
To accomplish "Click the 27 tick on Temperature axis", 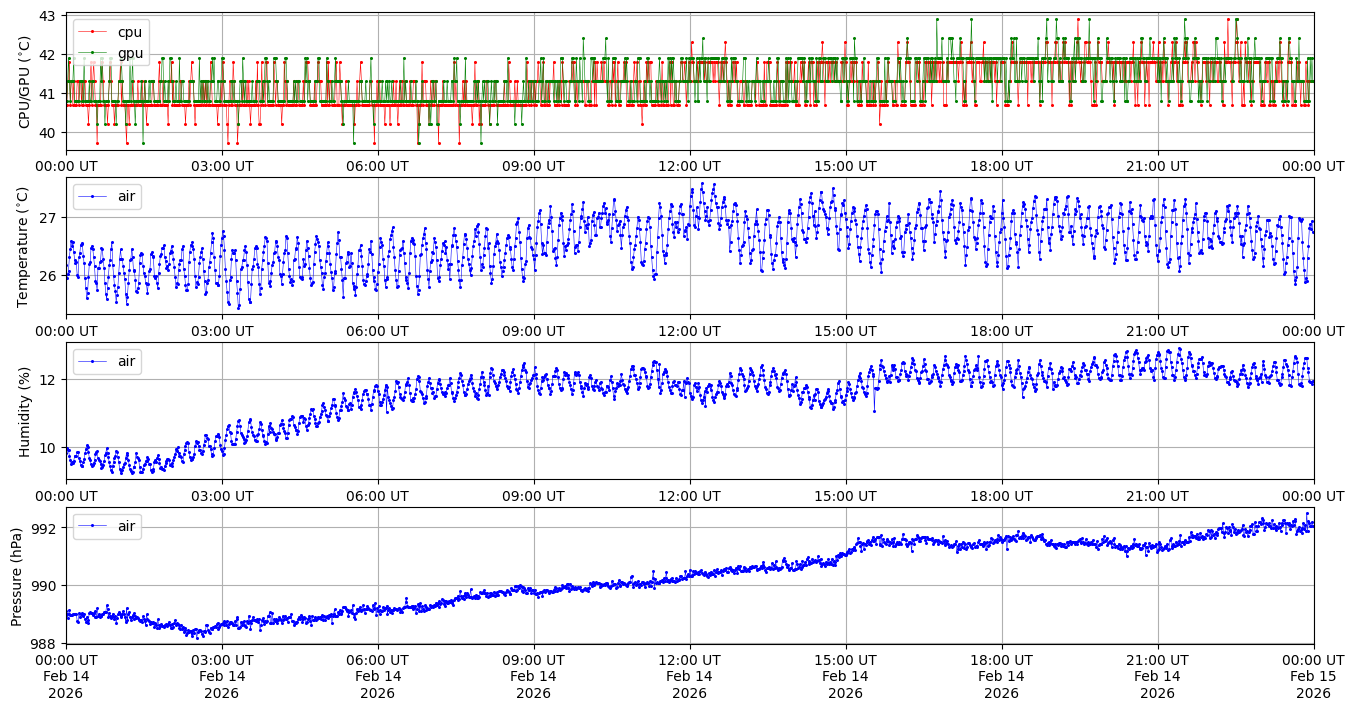I will click(48, 218).
